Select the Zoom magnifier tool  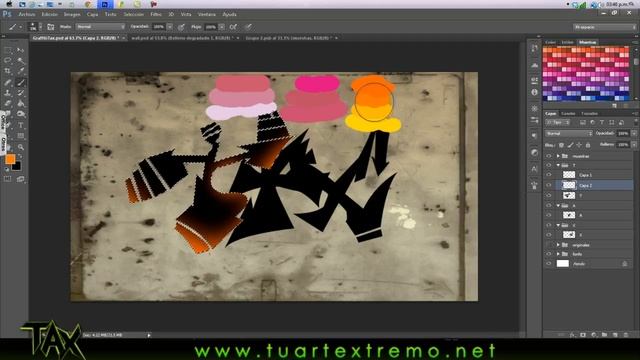[x=21, y=147]
